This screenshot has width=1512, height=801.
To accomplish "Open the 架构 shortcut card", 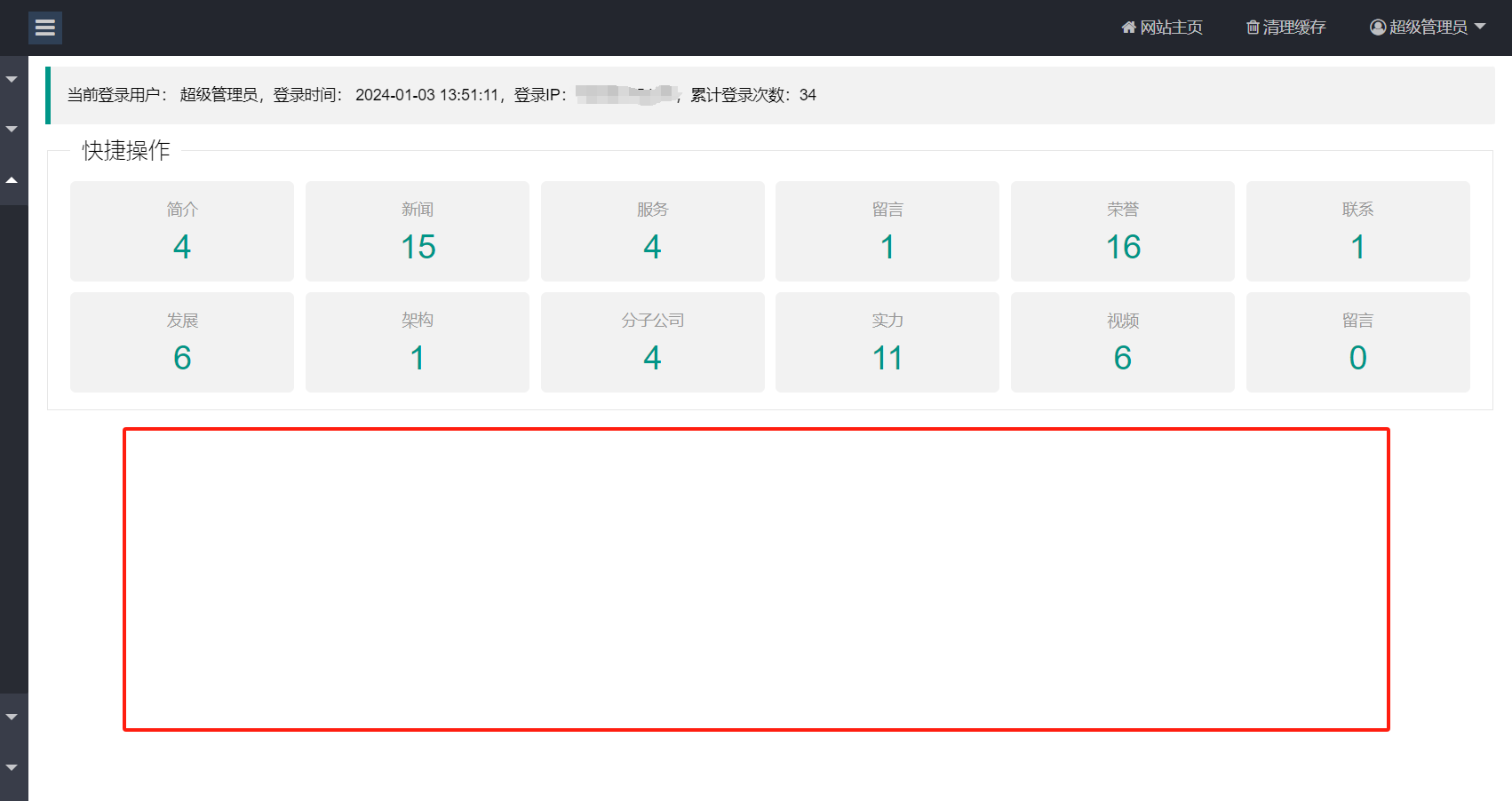I will click(418, 342).
